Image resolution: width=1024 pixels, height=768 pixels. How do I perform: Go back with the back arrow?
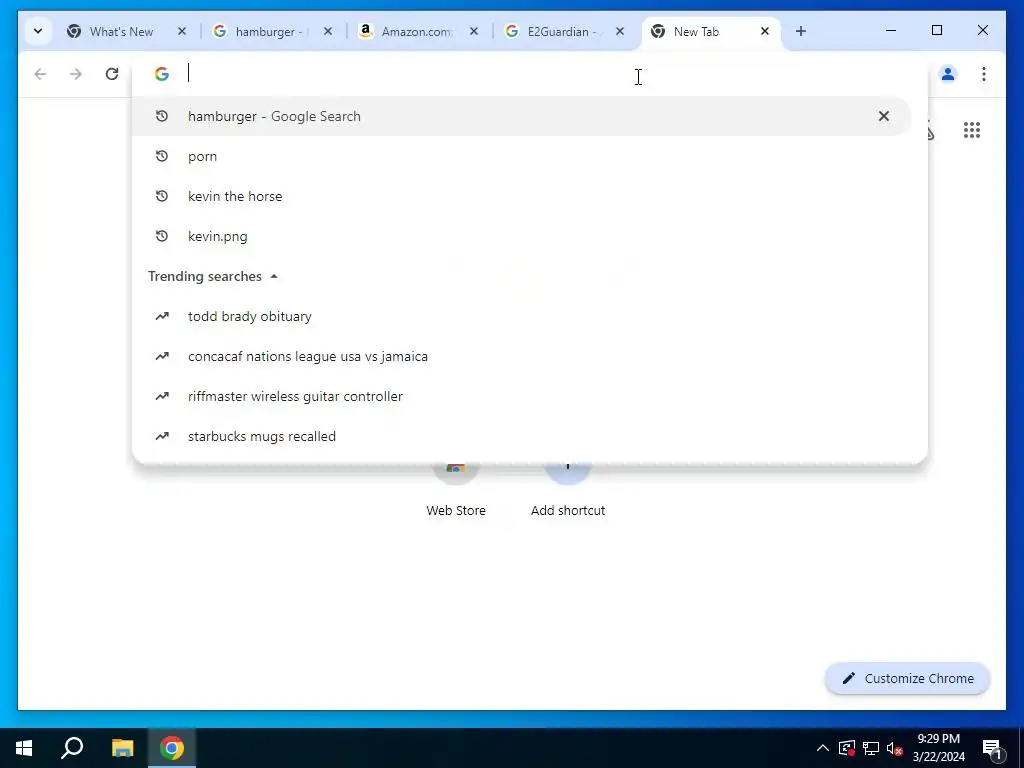coord(40,74)
